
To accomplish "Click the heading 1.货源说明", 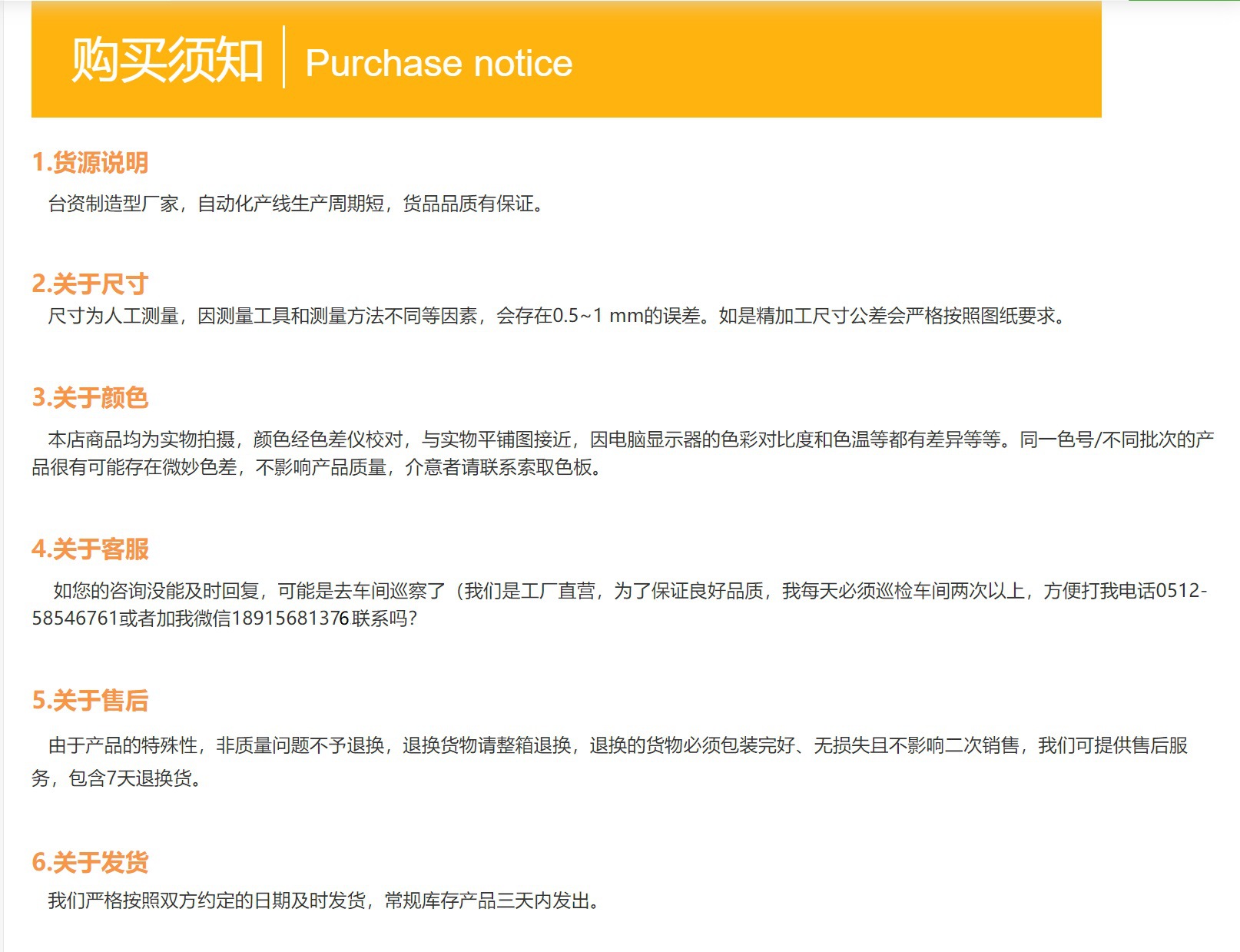I will (x=90, y=163).
